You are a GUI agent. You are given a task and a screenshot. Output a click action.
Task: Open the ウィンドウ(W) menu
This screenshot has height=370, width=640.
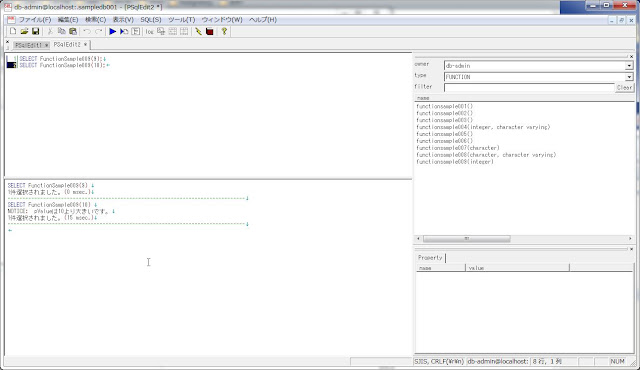[x=222, y=20]
